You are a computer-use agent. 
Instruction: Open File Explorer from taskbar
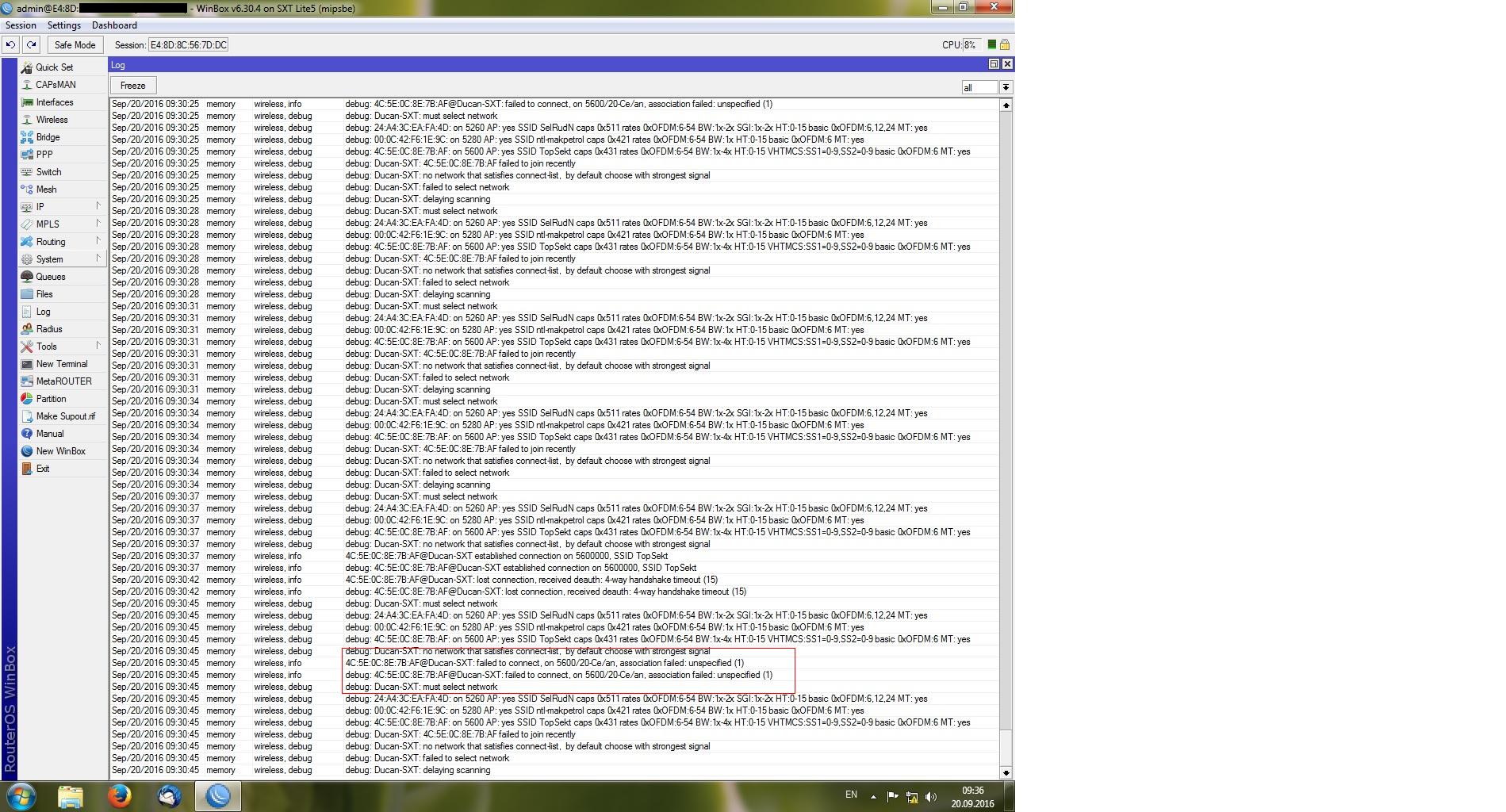click(x=70, y=796)
